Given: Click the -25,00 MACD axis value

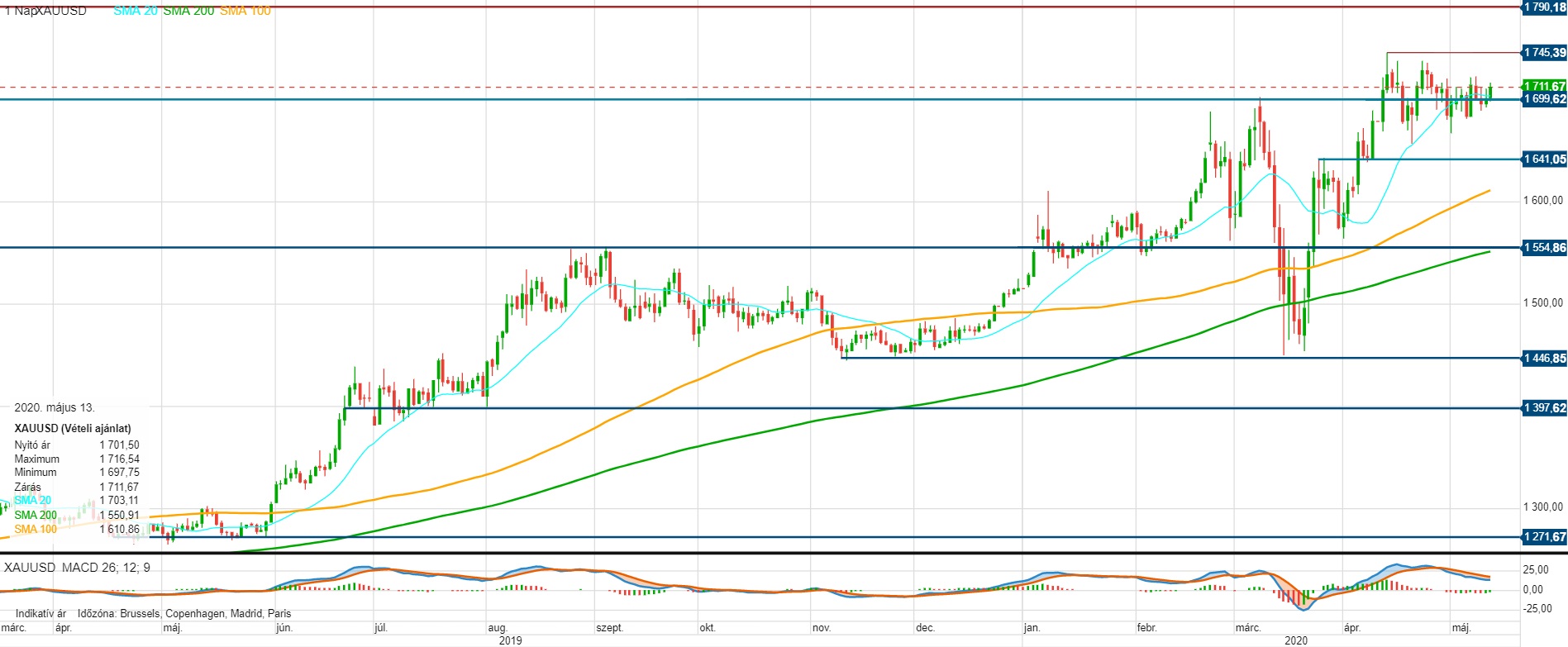Looking at the screenshot, I should click(x=1537, y=609).
